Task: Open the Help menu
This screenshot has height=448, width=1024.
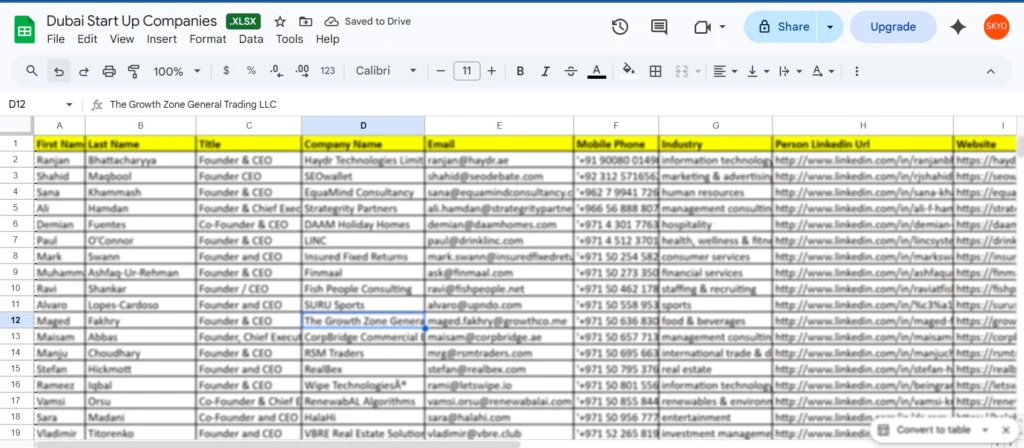Action: [x=327, y=39]
